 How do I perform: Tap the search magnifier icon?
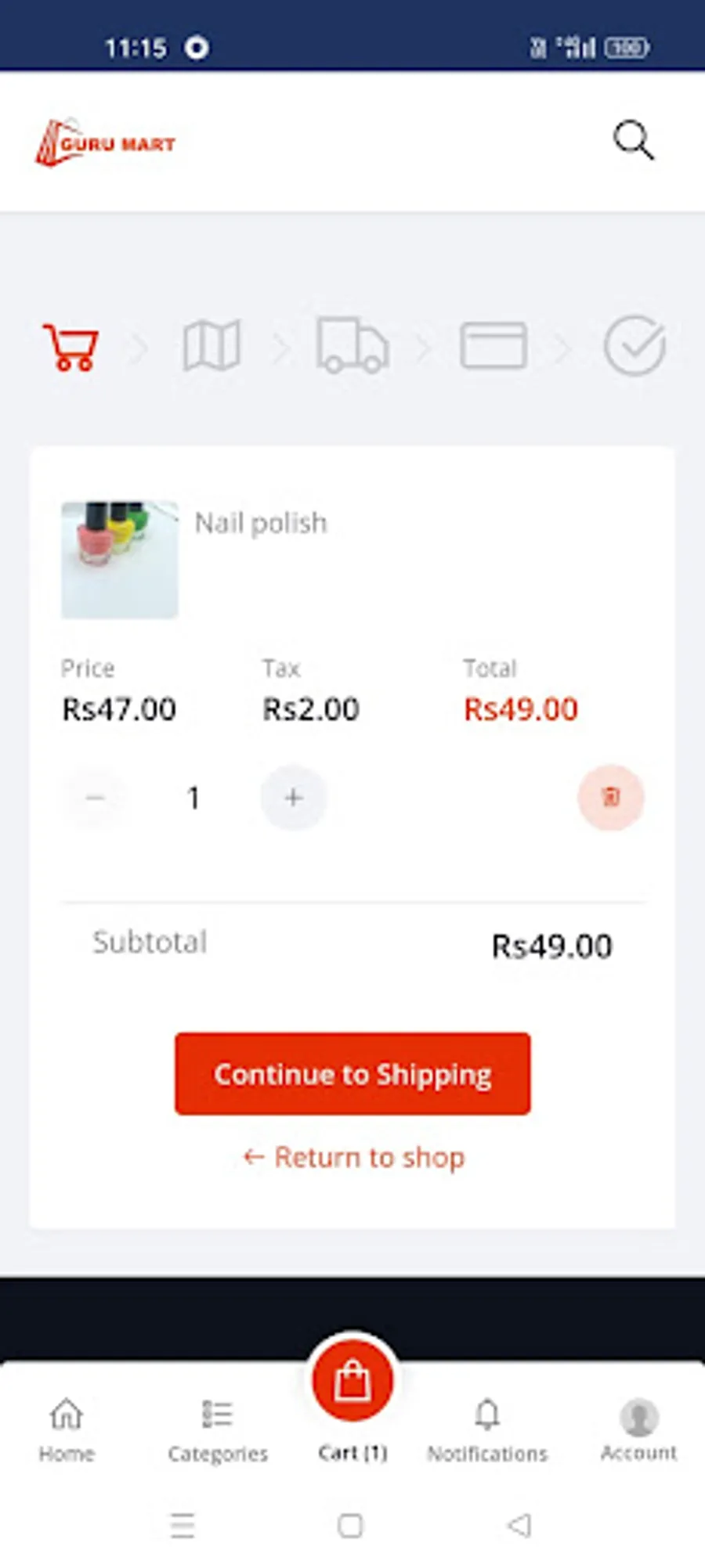(x=633, y=141)
